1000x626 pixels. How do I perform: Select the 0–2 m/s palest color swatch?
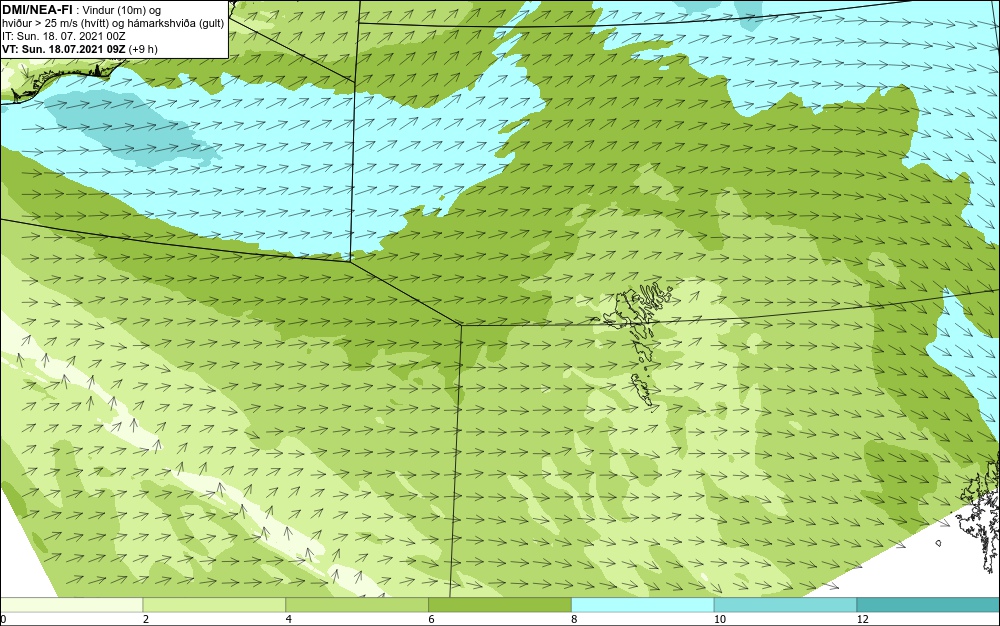pos(71,605)
